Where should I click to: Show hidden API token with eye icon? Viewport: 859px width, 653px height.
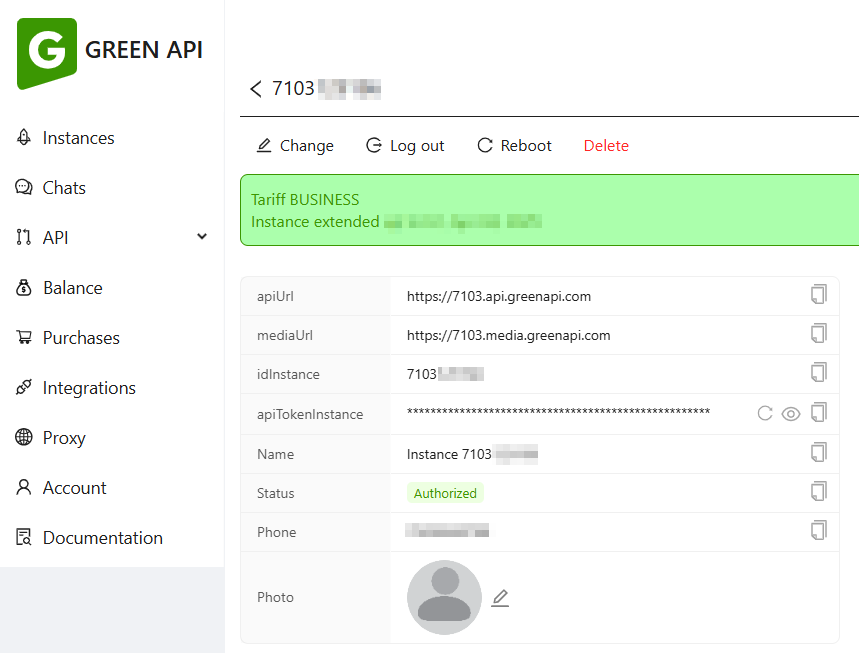point(791,413)
